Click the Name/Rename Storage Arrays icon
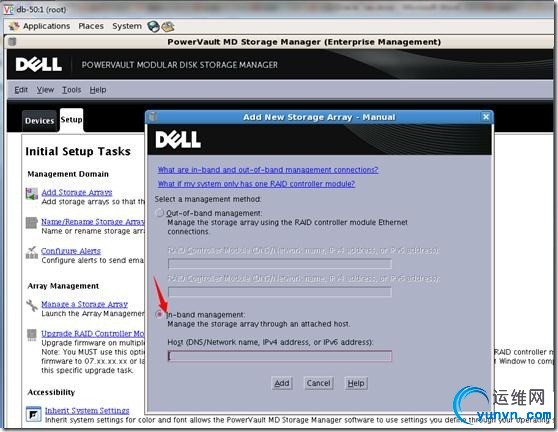 pyautogui.click(x=32, y=223)
